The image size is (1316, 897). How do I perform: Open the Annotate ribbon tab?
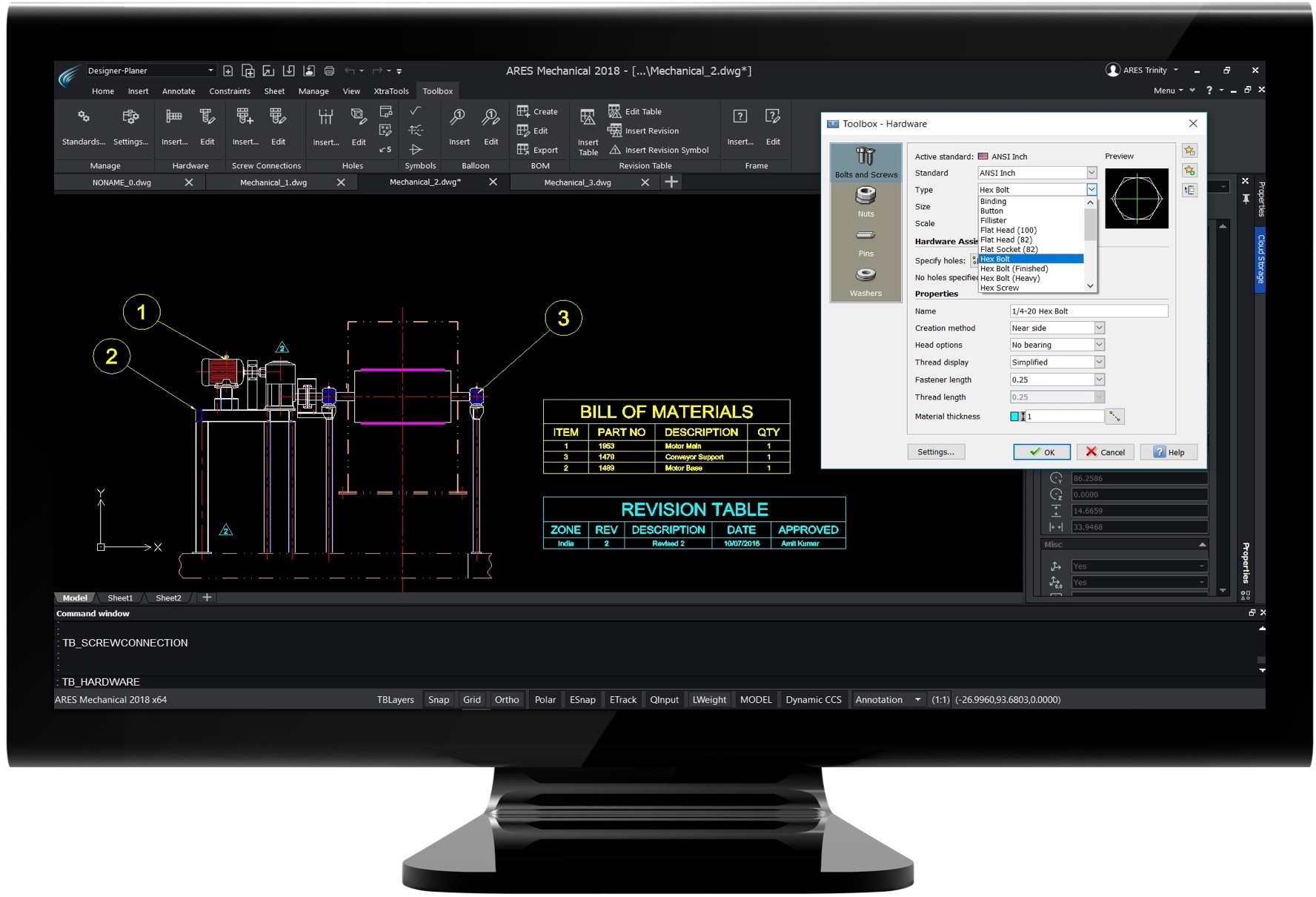[179, 91]
